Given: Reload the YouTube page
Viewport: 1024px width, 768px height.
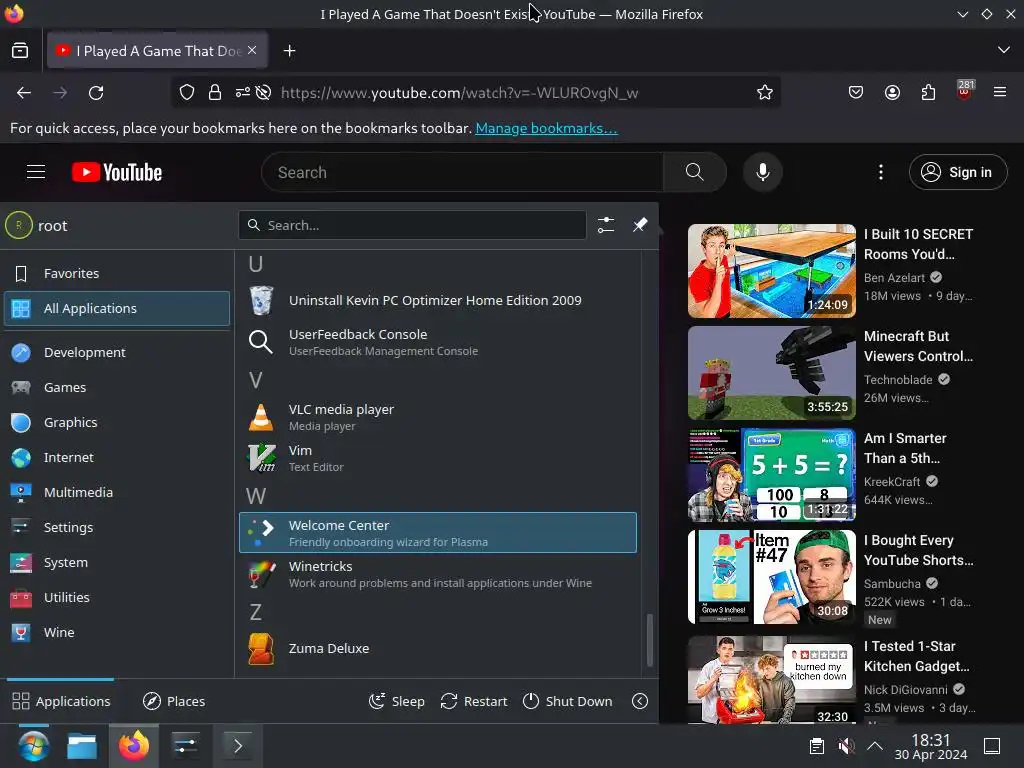Looking at the screenshot, I should pyautogui.click(x=96, y=93).
